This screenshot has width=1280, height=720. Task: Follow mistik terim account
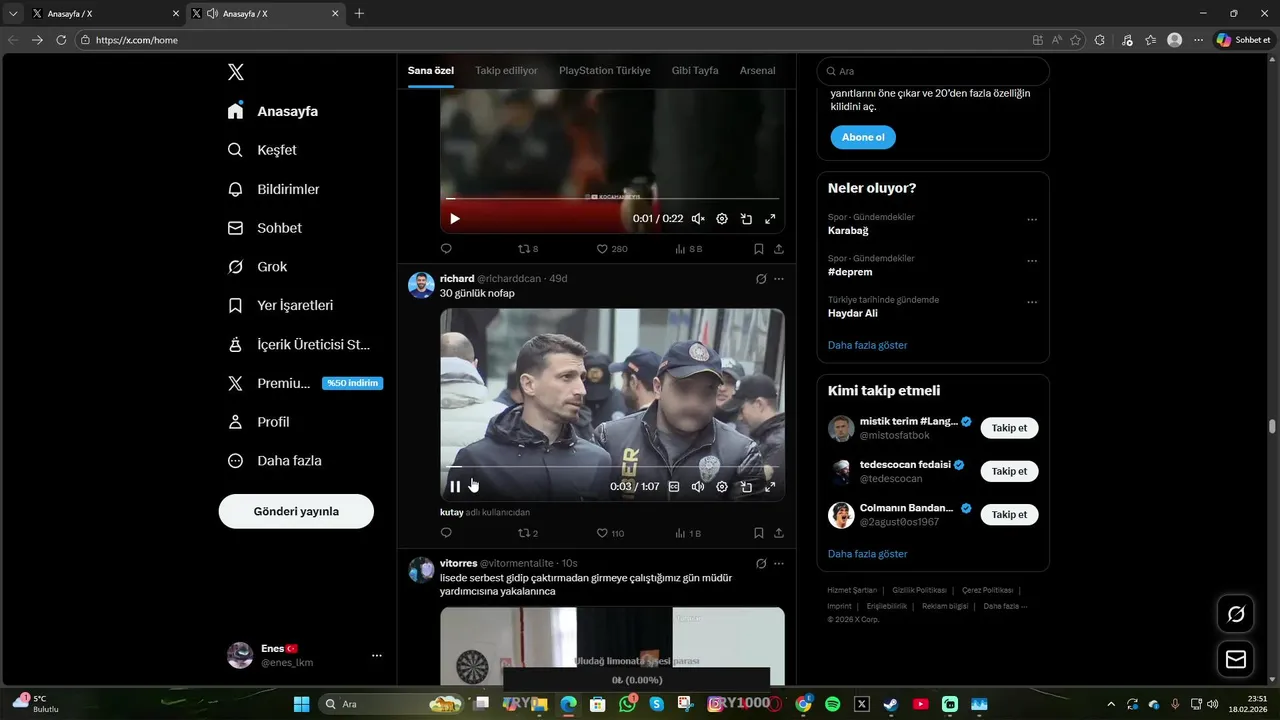coord(1009,428)
